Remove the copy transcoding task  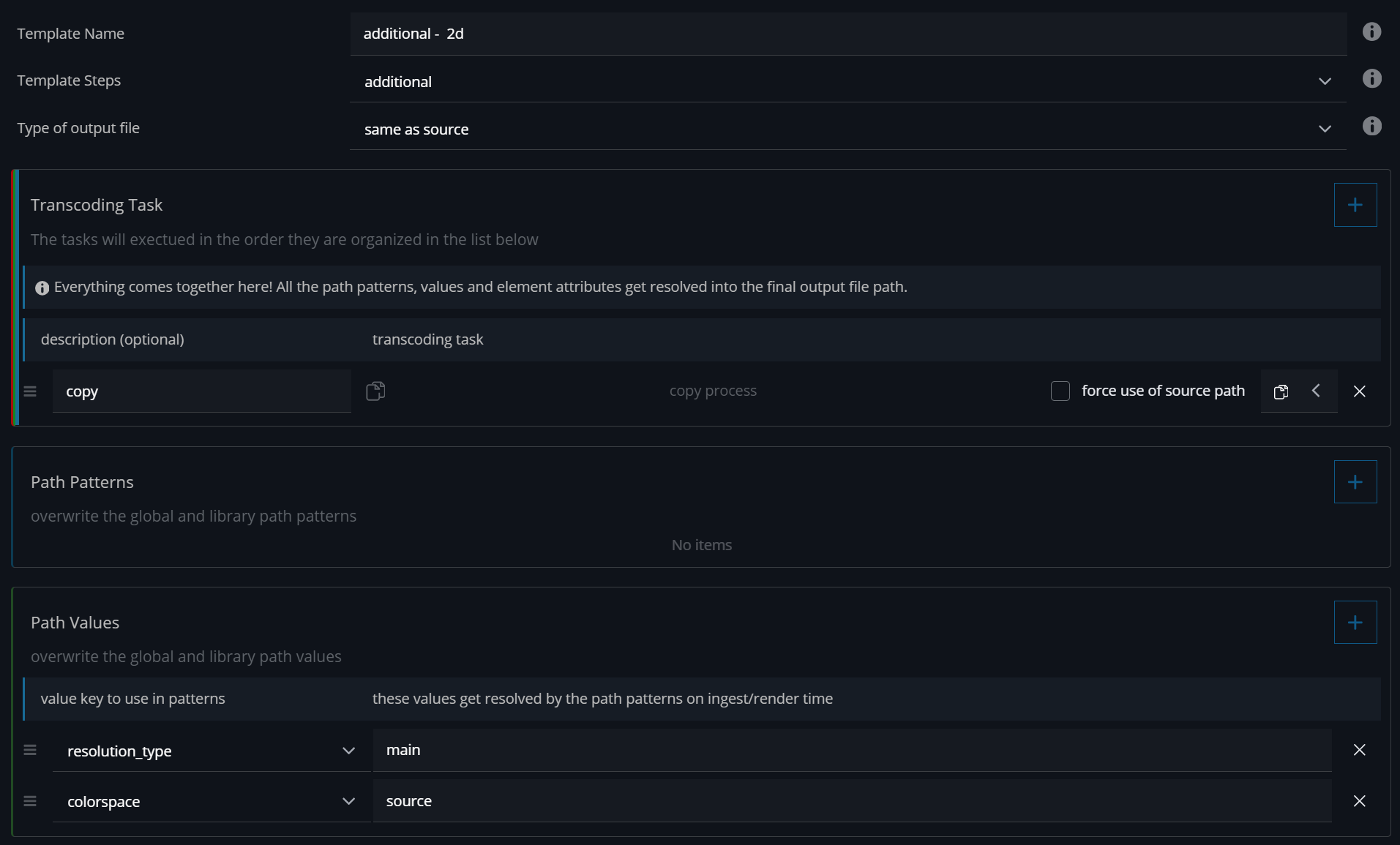pos(1359,391)
